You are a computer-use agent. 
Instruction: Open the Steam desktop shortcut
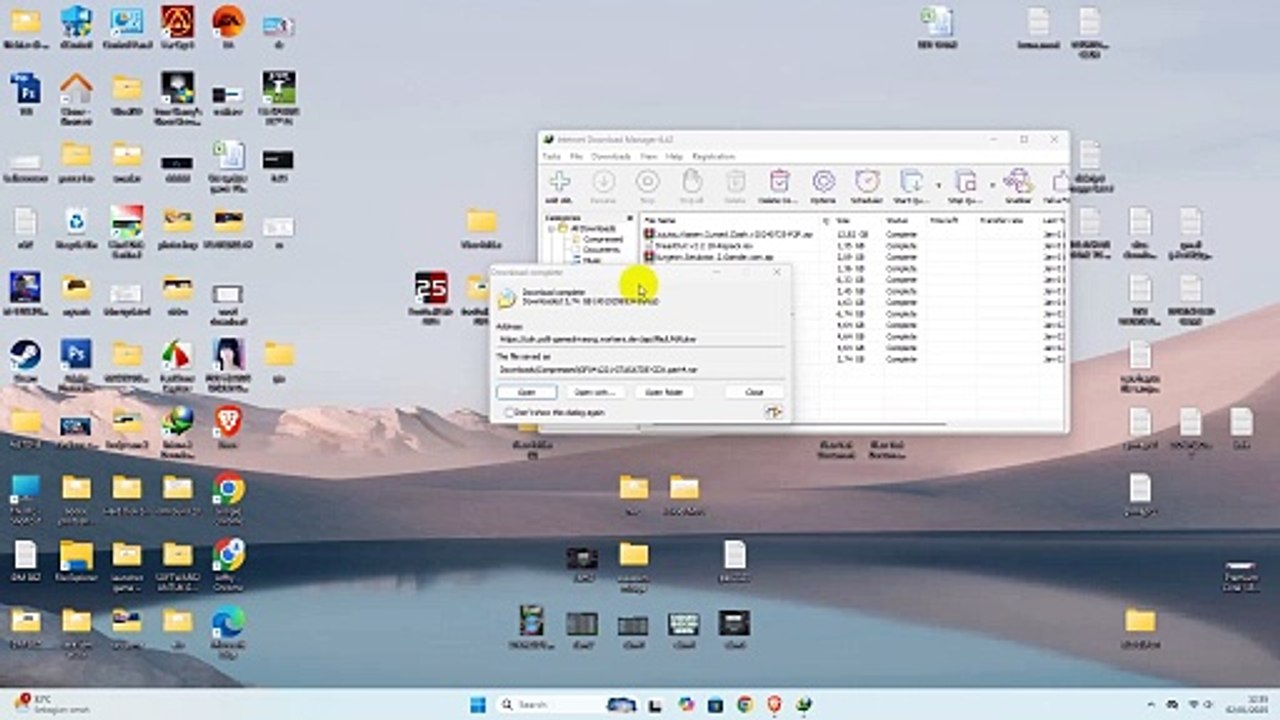point(25,355)
